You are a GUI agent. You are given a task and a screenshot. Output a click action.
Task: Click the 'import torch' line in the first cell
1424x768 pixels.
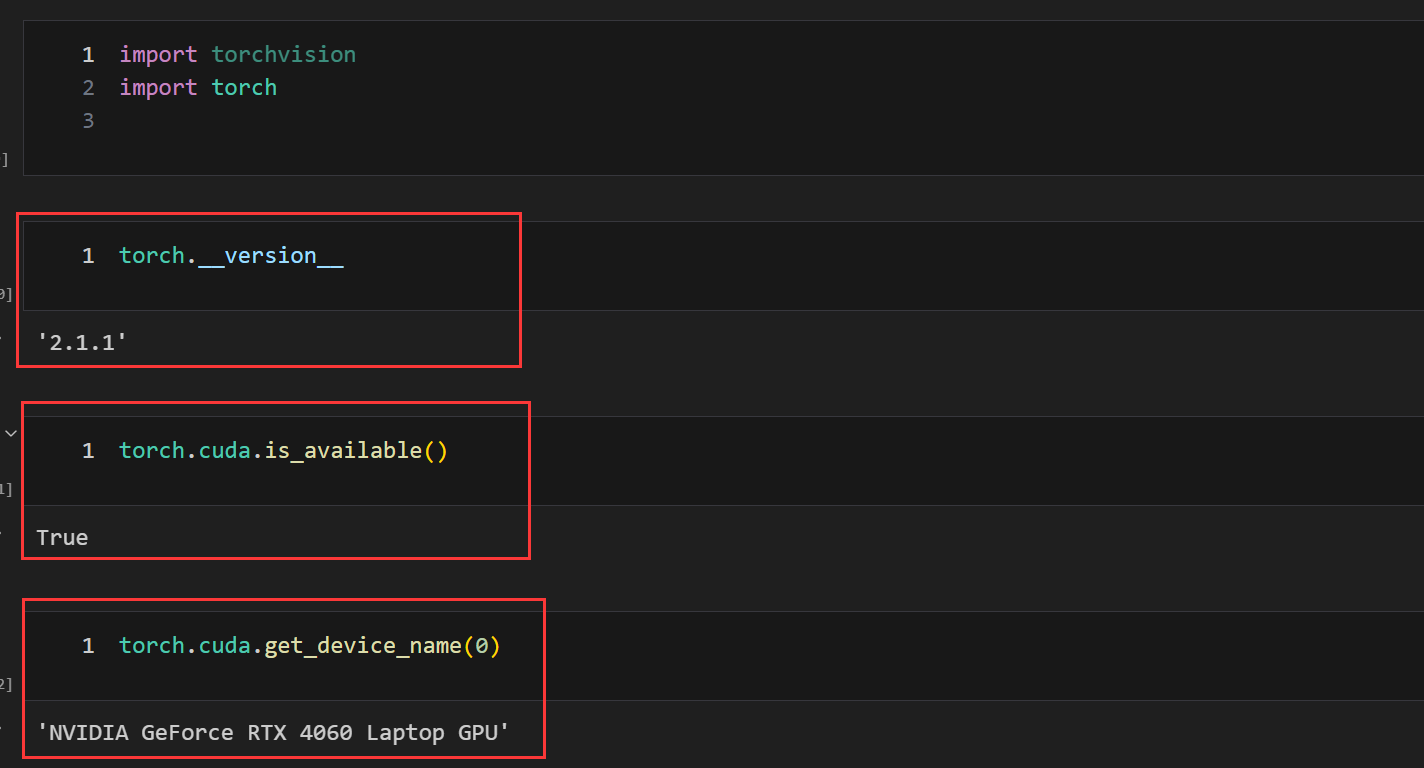[x=198, y=87]
